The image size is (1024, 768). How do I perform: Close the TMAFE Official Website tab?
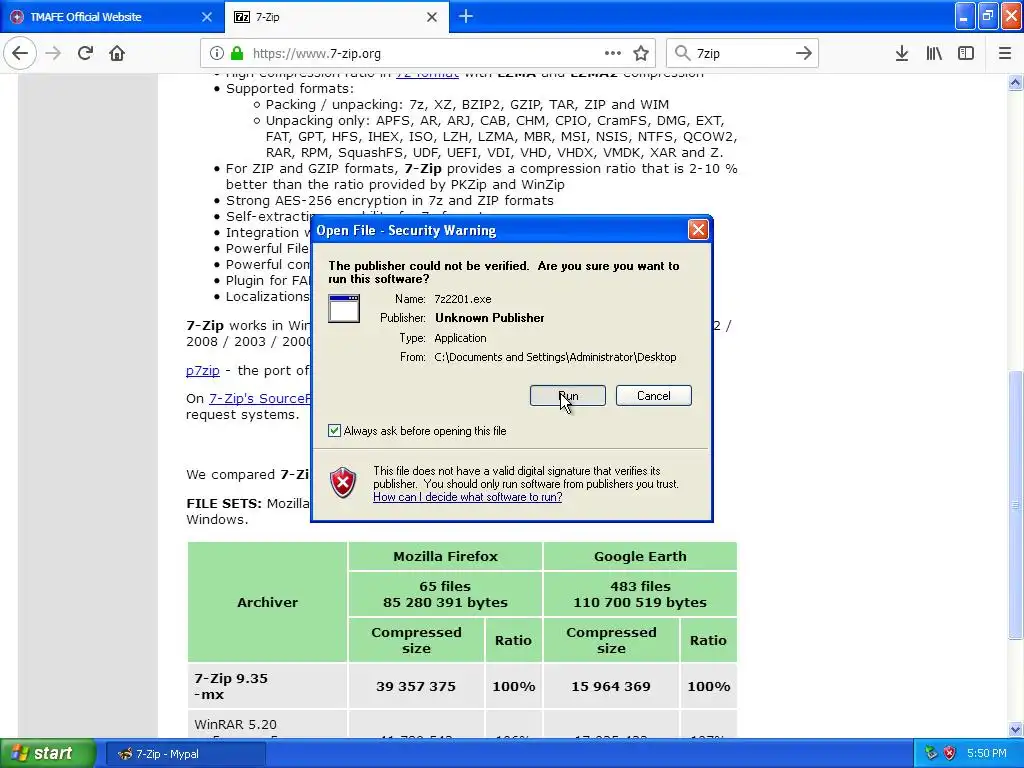click(207, 17)
